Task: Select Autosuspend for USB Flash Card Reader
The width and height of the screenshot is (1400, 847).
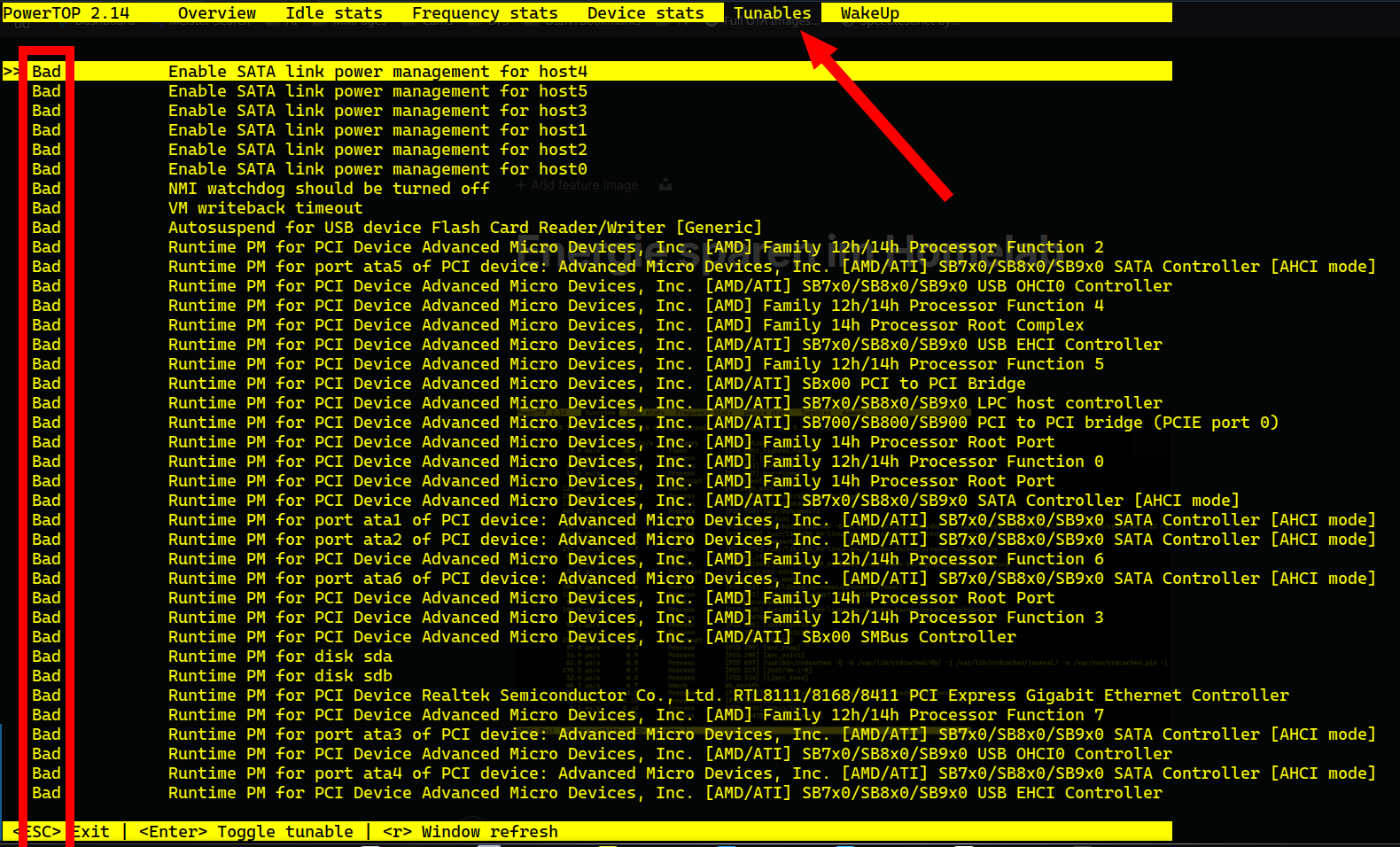Action: point(465,228)
